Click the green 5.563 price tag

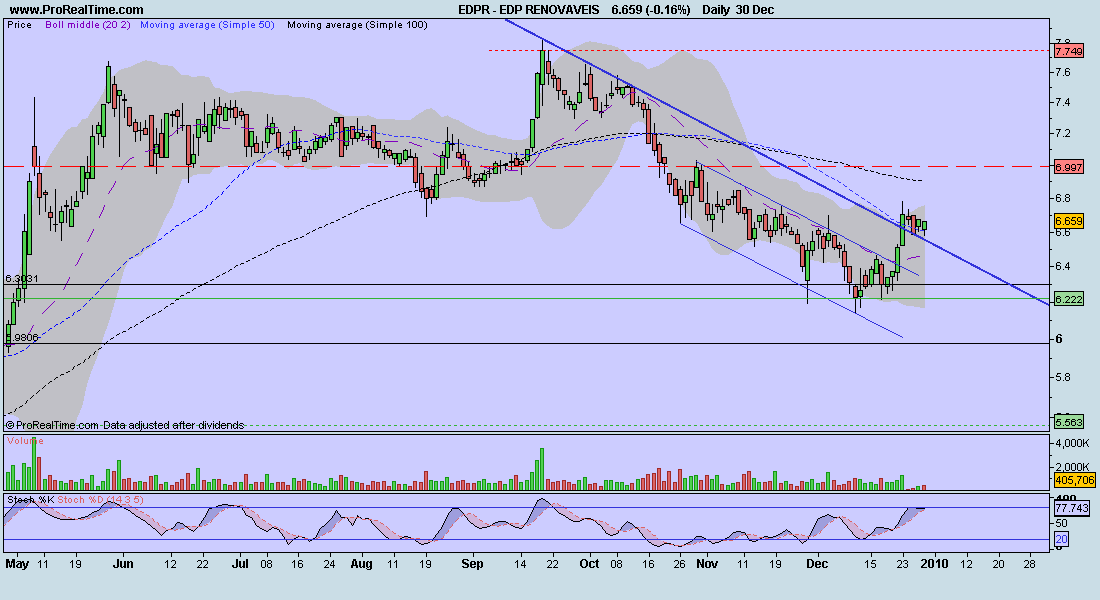[x=1069, y=422]
